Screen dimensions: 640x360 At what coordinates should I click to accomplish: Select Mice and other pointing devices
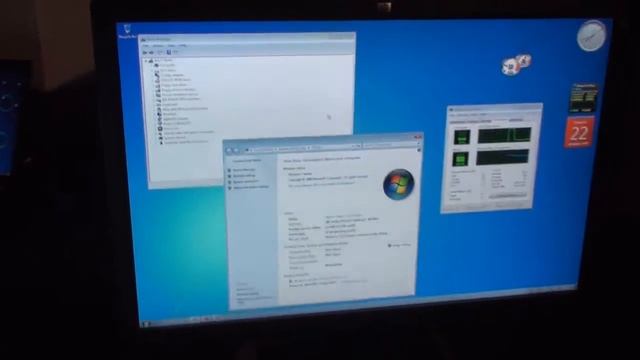click(182, 109)
